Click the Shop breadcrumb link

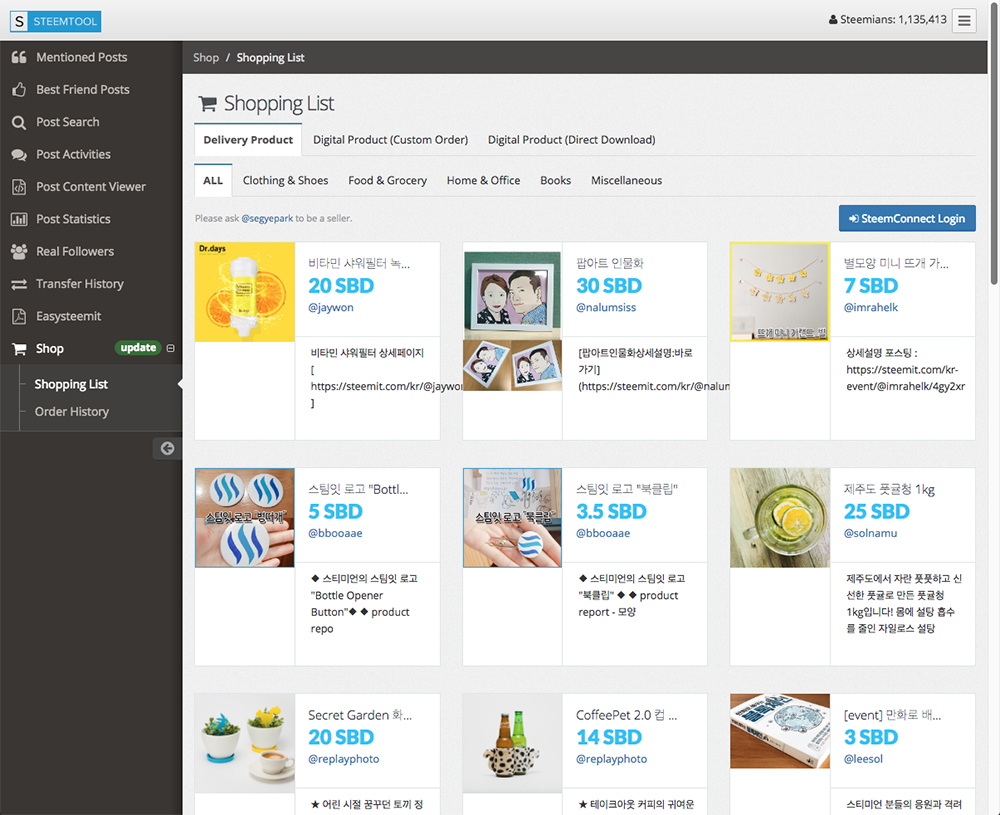coord(206,58)
